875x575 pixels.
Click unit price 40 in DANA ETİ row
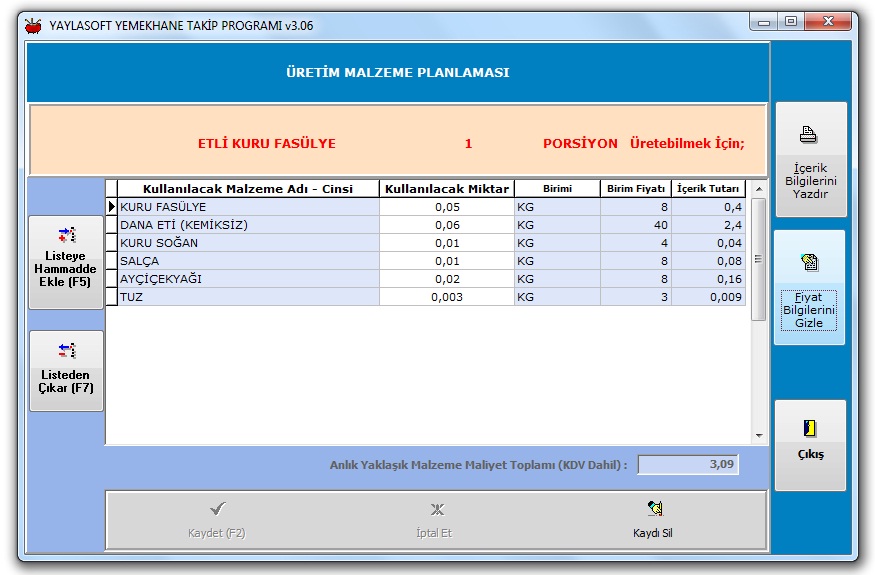(x=636, y=225)
